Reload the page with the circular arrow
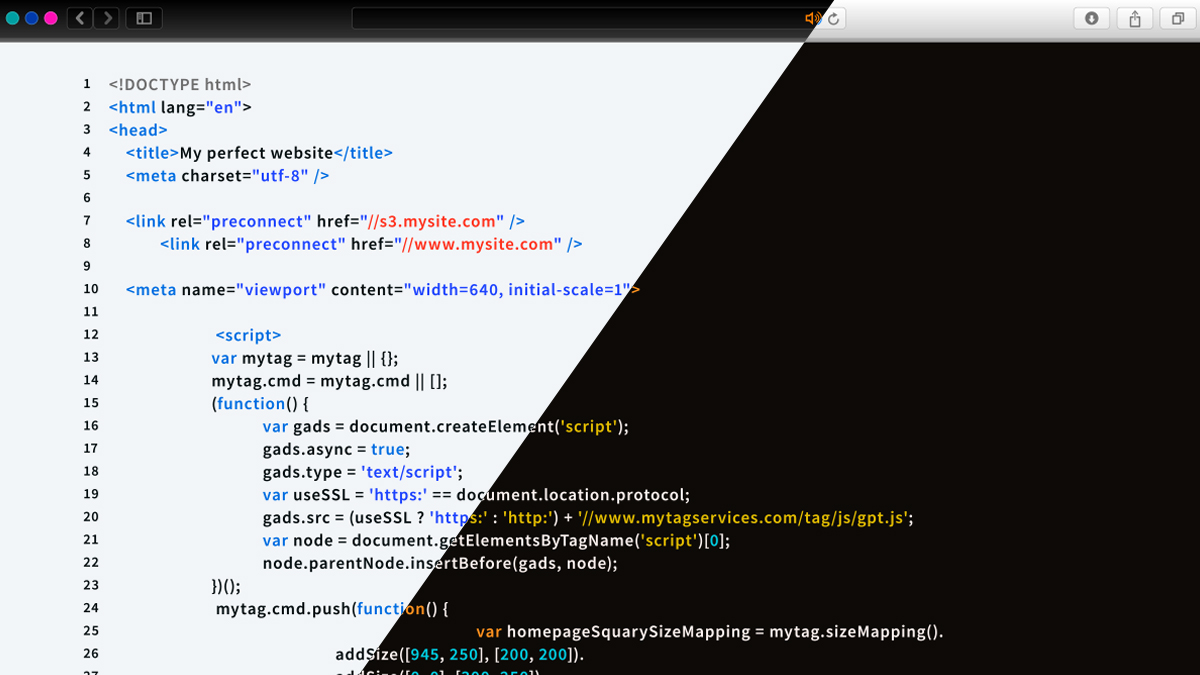This screenshot has width=1200, height=675. click(834, 18)
